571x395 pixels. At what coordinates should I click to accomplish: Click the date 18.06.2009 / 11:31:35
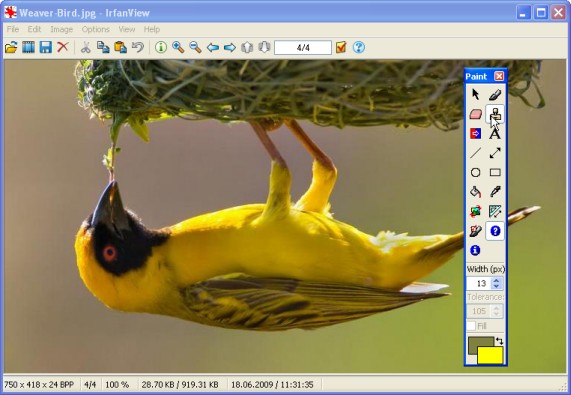(x=272, y=385)
